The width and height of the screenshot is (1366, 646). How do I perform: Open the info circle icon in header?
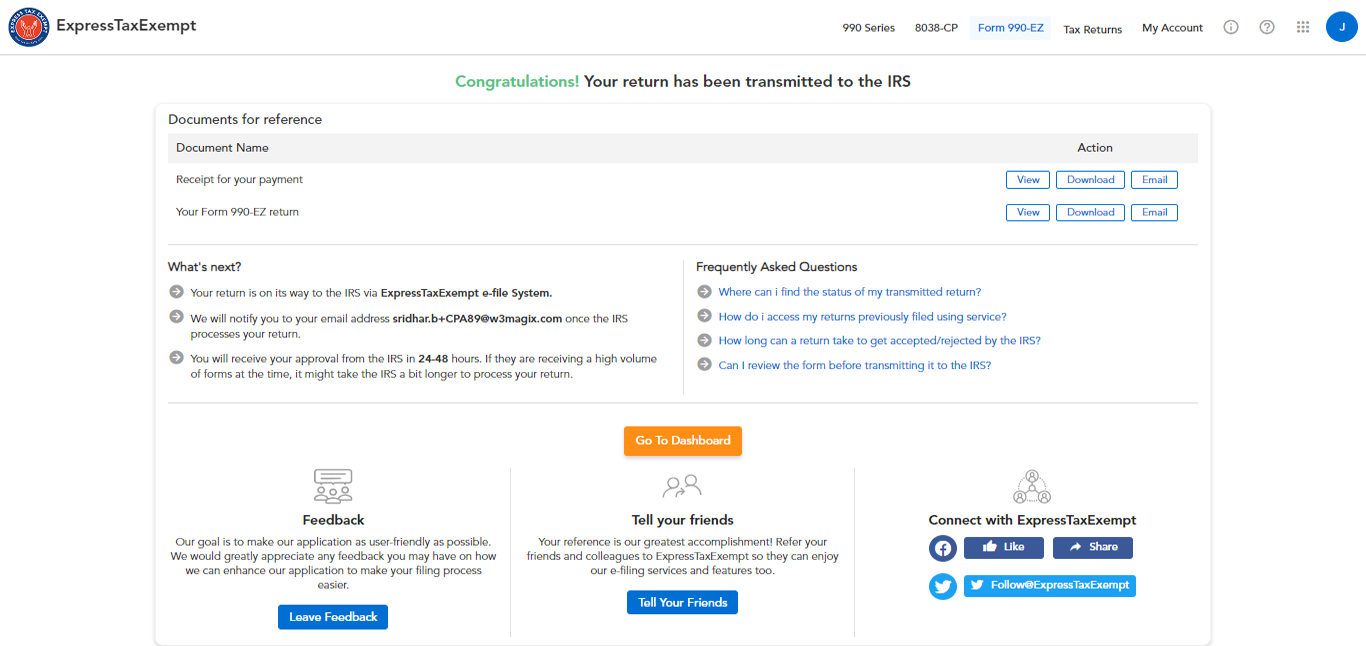(x=1231, y=28)
